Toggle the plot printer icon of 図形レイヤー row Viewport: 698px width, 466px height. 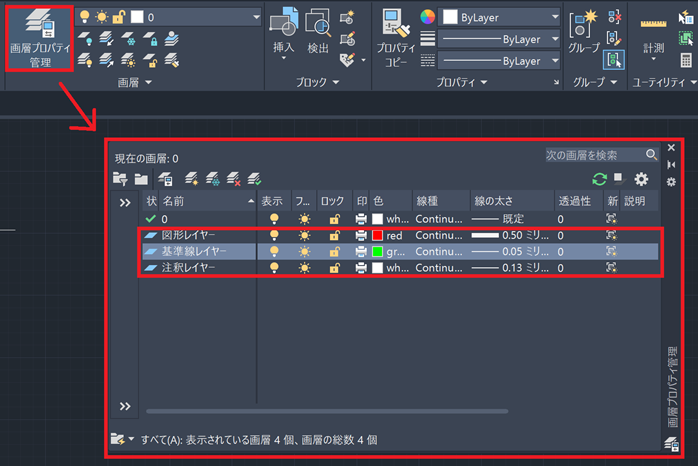pos(361,235)
